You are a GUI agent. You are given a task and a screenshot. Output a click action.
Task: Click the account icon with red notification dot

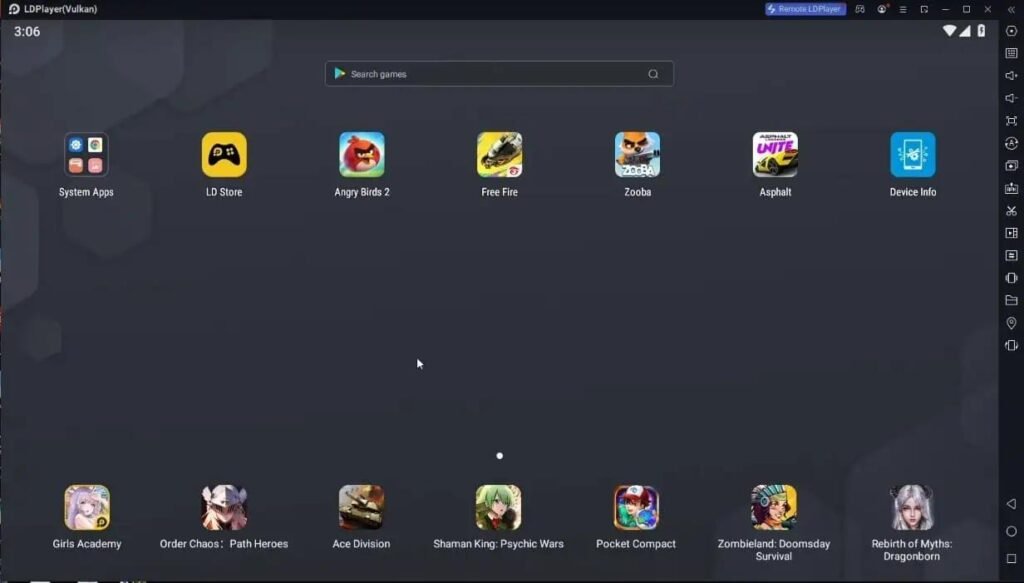pos(882,9)
